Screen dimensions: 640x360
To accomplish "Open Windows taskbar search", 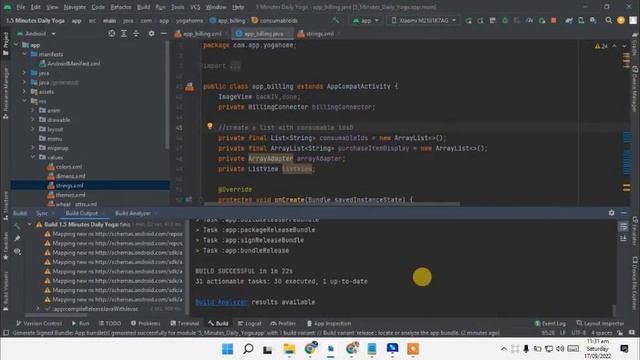I will click(x=248, y=349).
